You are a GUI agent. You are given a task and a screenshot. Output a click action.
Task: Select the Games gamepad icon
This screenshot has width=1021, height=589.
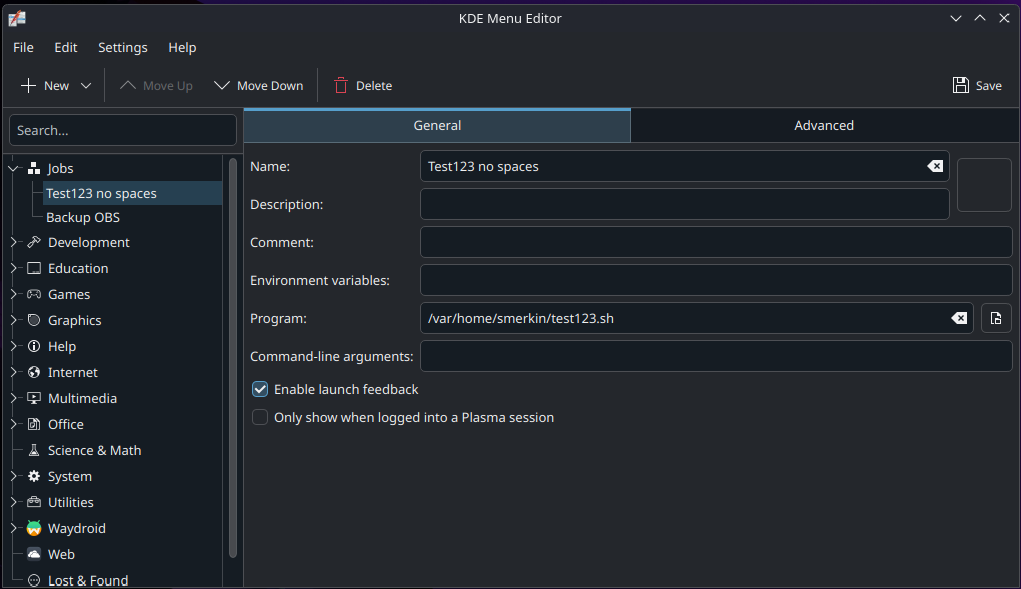(x=33, y=294)
